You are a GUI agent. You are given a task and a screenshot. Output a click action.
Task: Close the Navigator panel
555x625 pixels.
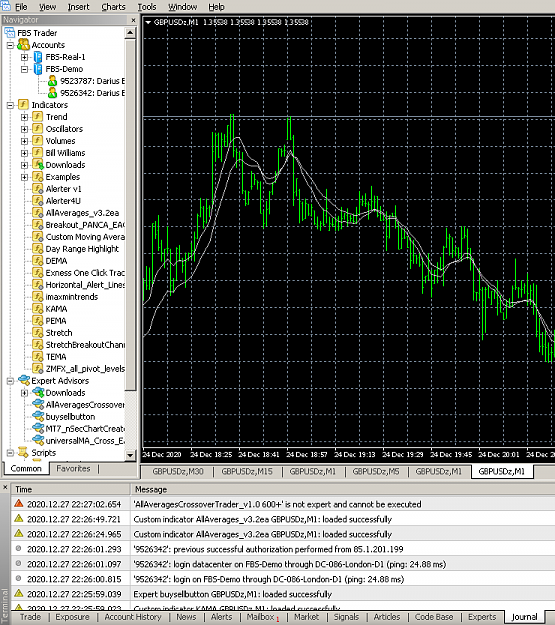pos(133,20)
